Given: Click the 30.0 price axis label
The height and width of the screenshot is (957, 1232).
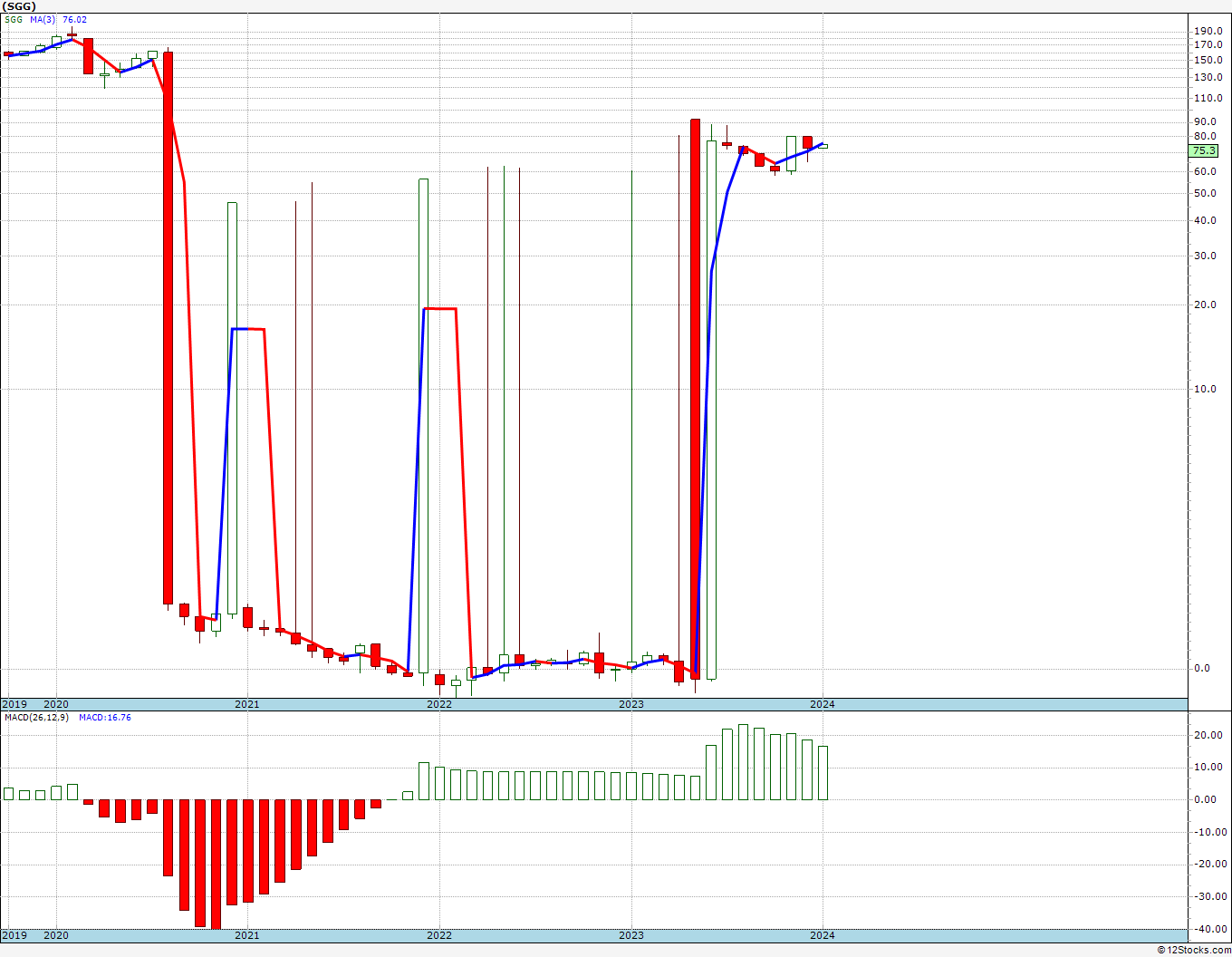Looking at the screenshot, I should pyautogui.click(x=1205, y=256).
